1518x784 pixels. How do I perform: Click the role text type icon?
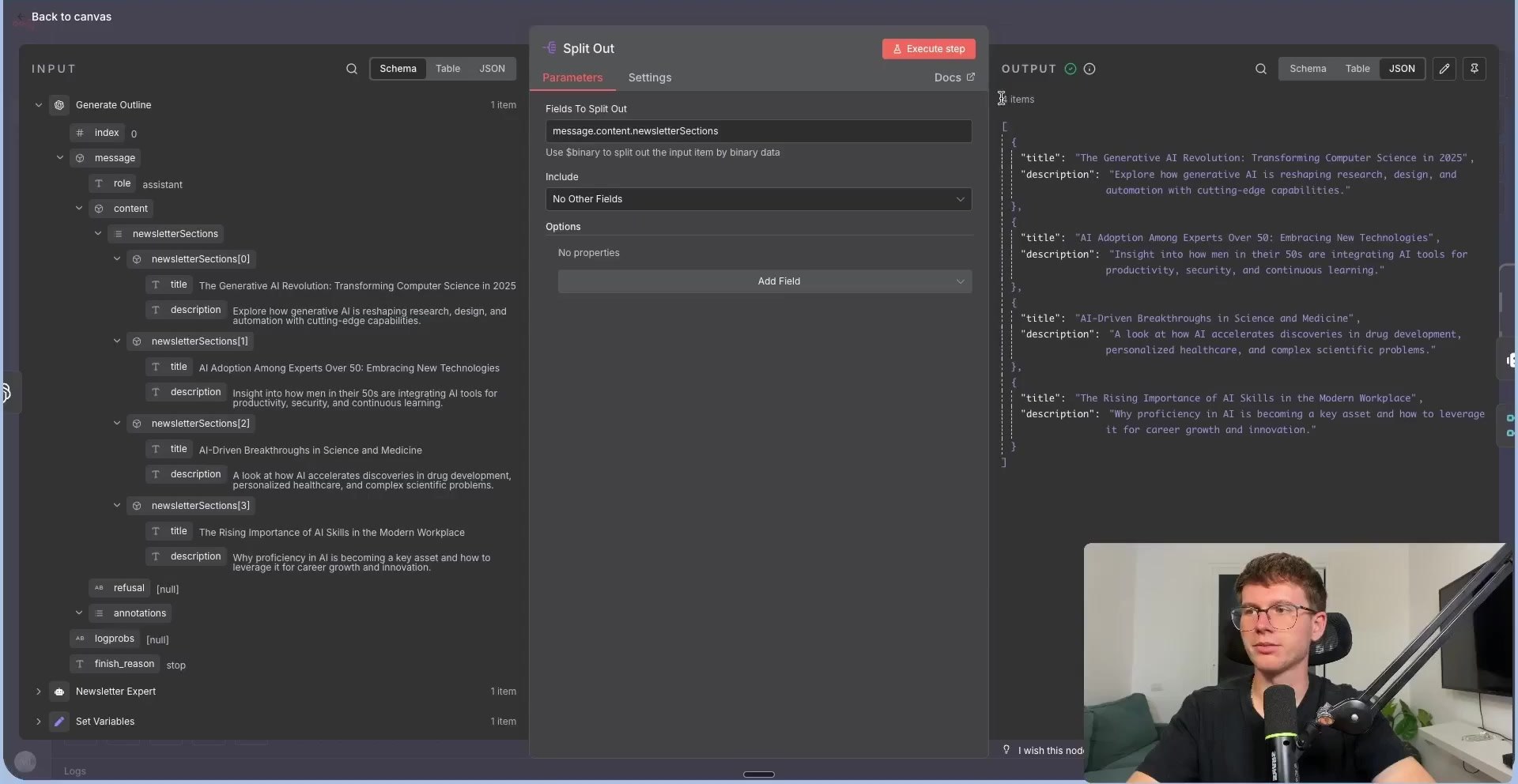click(x=99, y=183)
